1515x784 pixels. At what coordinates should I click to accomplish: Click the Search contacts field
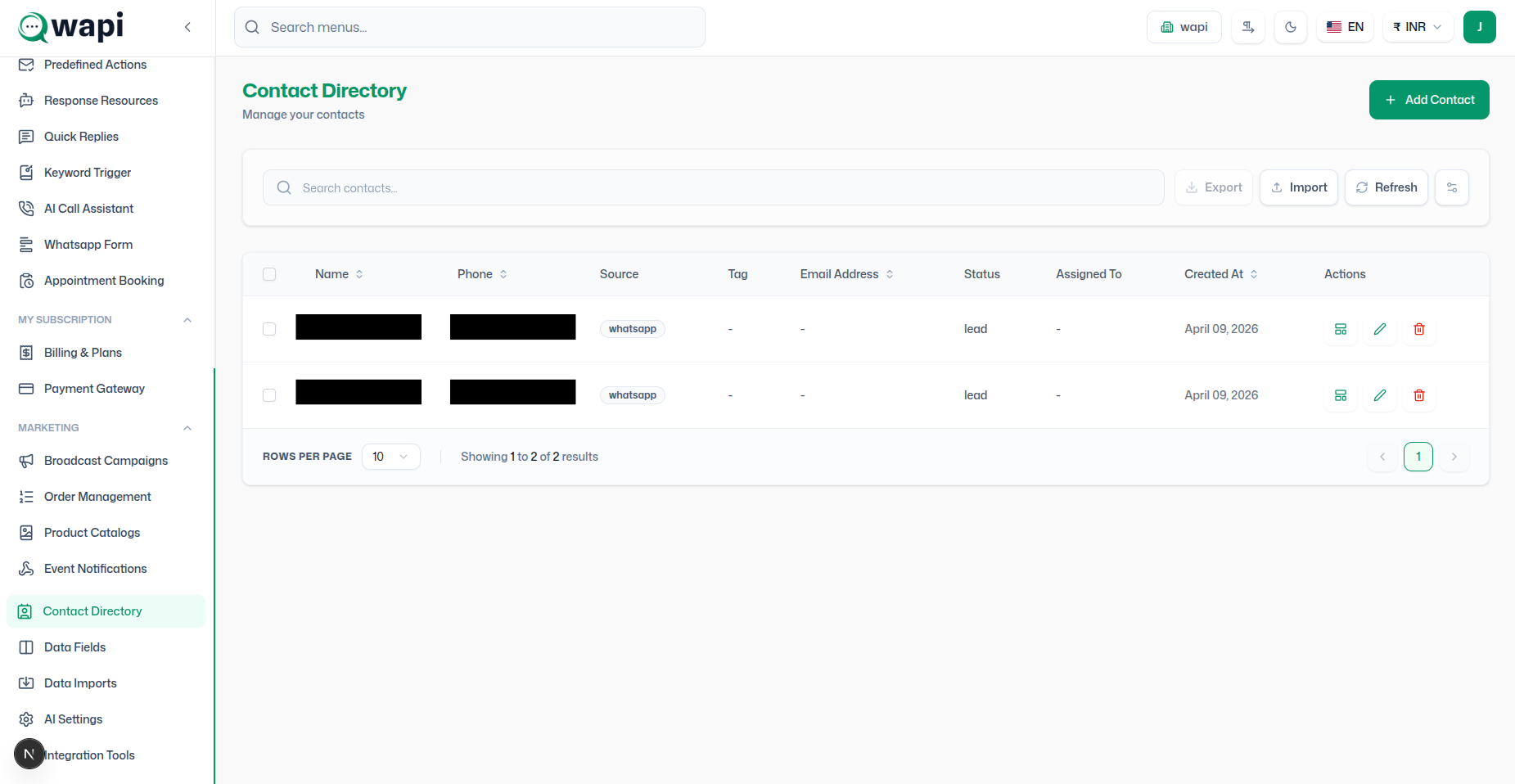714,187
